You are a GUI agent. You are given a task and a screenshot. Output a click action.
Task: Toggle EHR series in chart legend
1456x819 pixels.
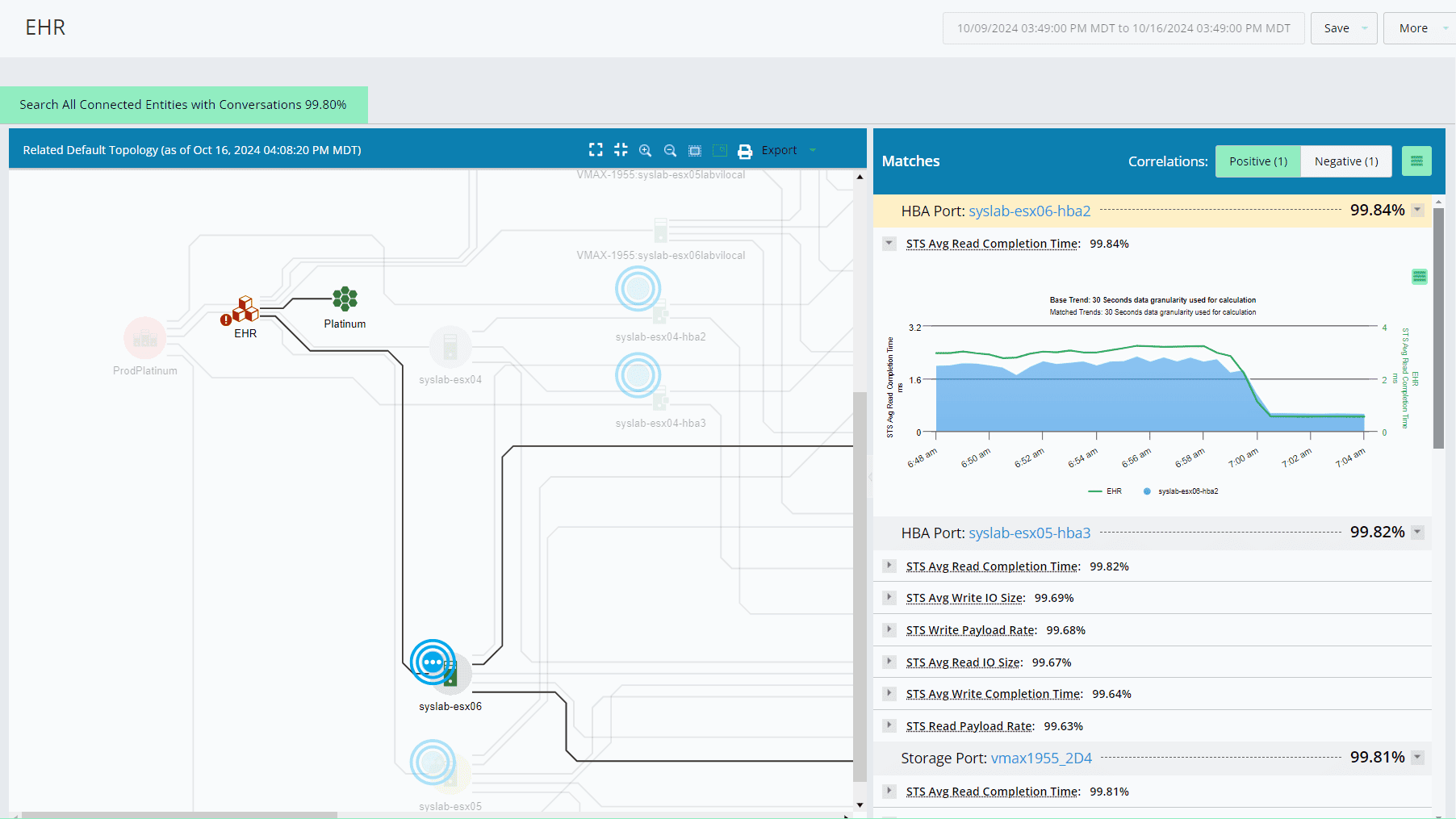(x=1105, y=491)
